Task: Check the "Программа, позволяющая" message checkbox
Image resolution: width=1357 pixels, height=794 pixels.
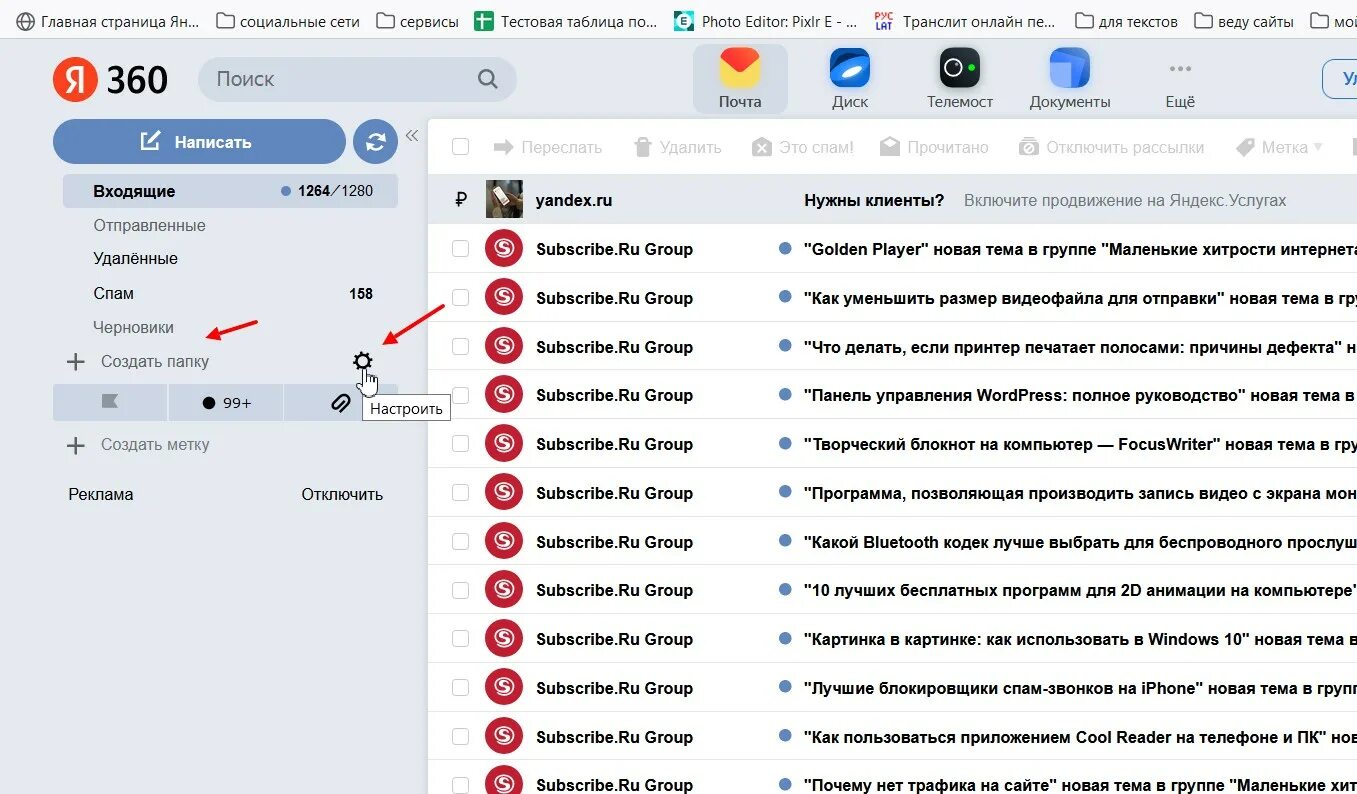Action: (460, 493)
